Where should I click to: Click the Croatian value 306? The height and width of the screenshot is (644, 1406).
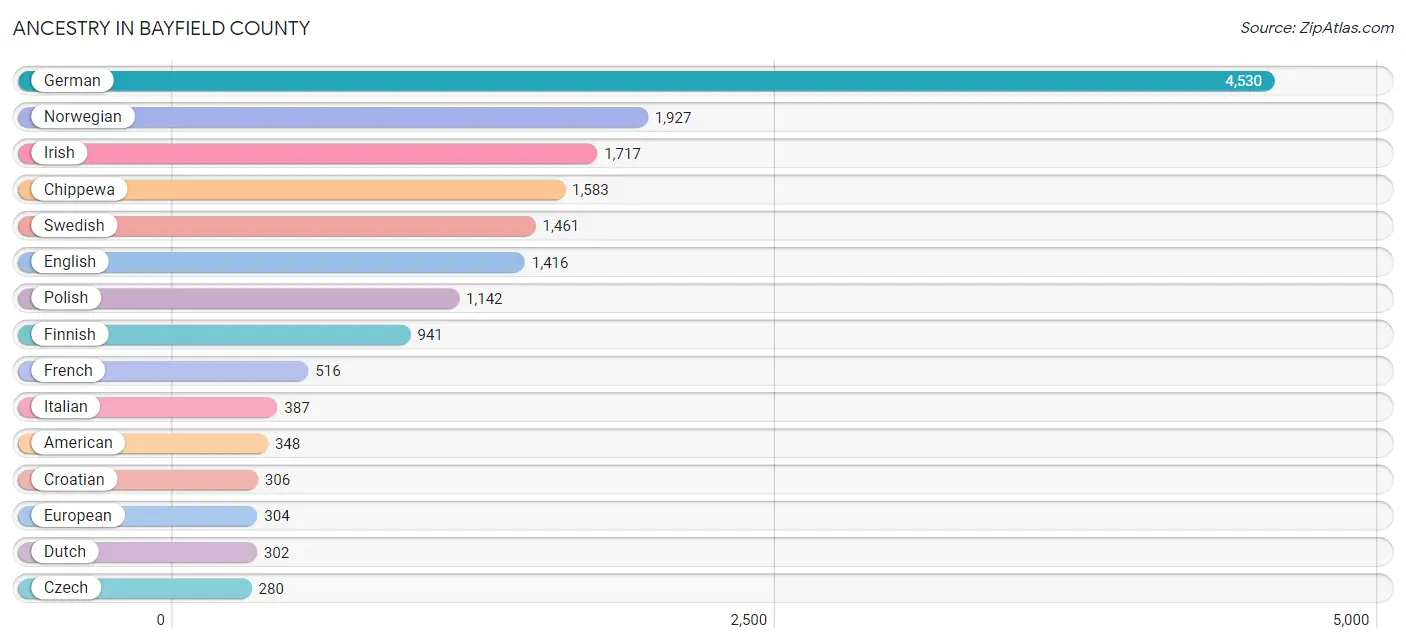[278, 480]
